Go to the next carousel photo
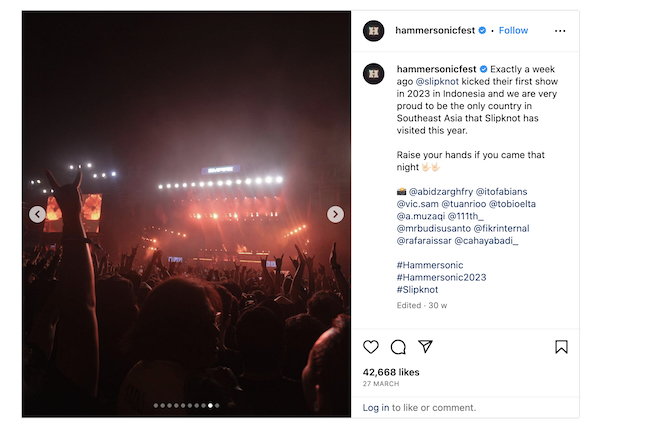This screenshot has height=430, width=650. click(336, 214)
